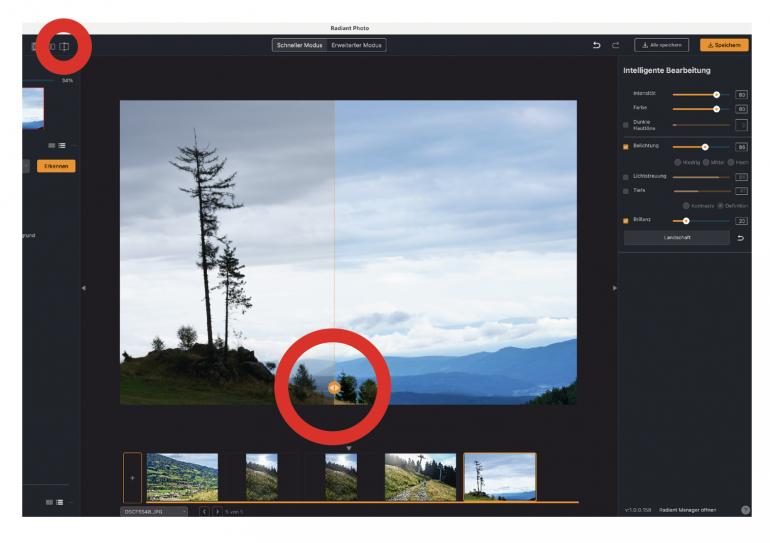The width and height of the screenshot is (770, 543).
Task: Enable the Tiefe checkbox
Action: pos(626,191)
